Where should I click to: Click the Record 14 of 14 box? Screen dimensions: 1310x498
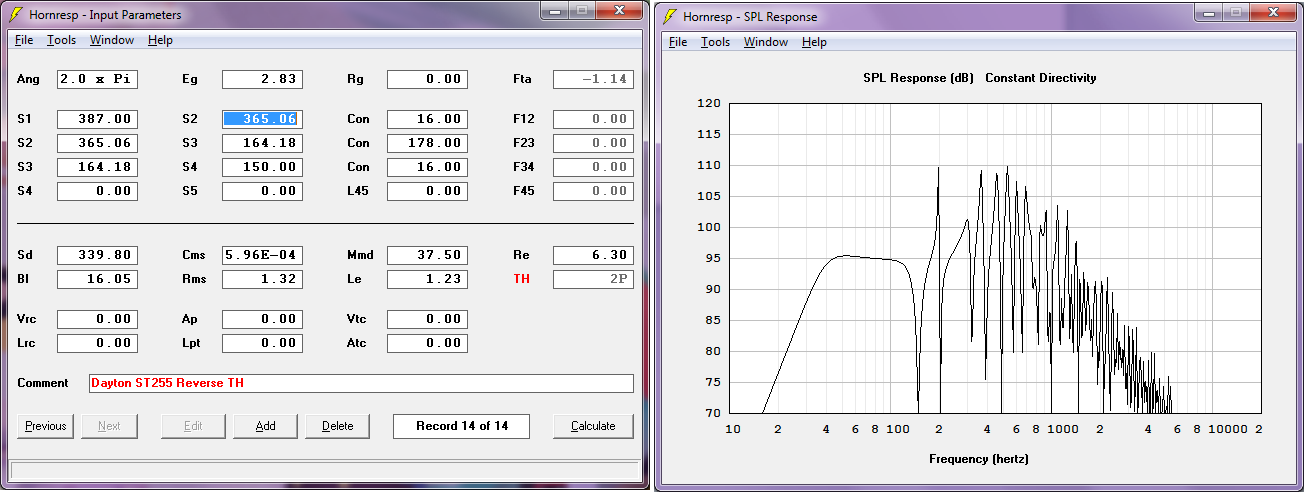[461, 426]
